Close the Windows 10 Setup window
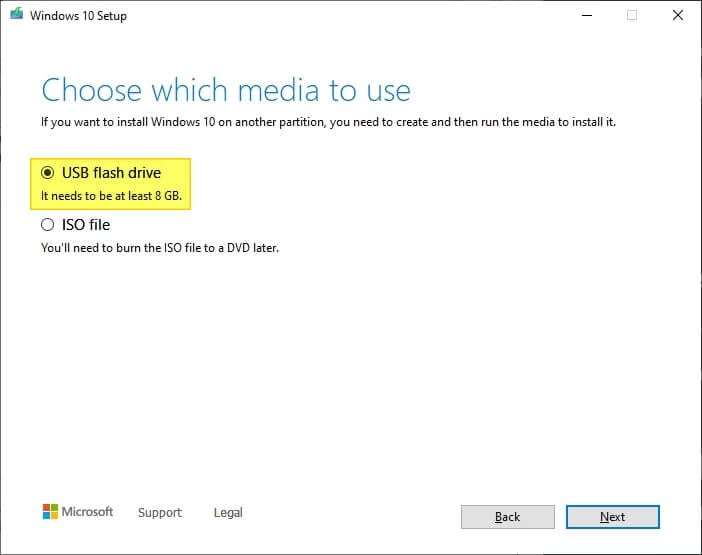This screenshot has width=702, height=555. click(678, 15)
